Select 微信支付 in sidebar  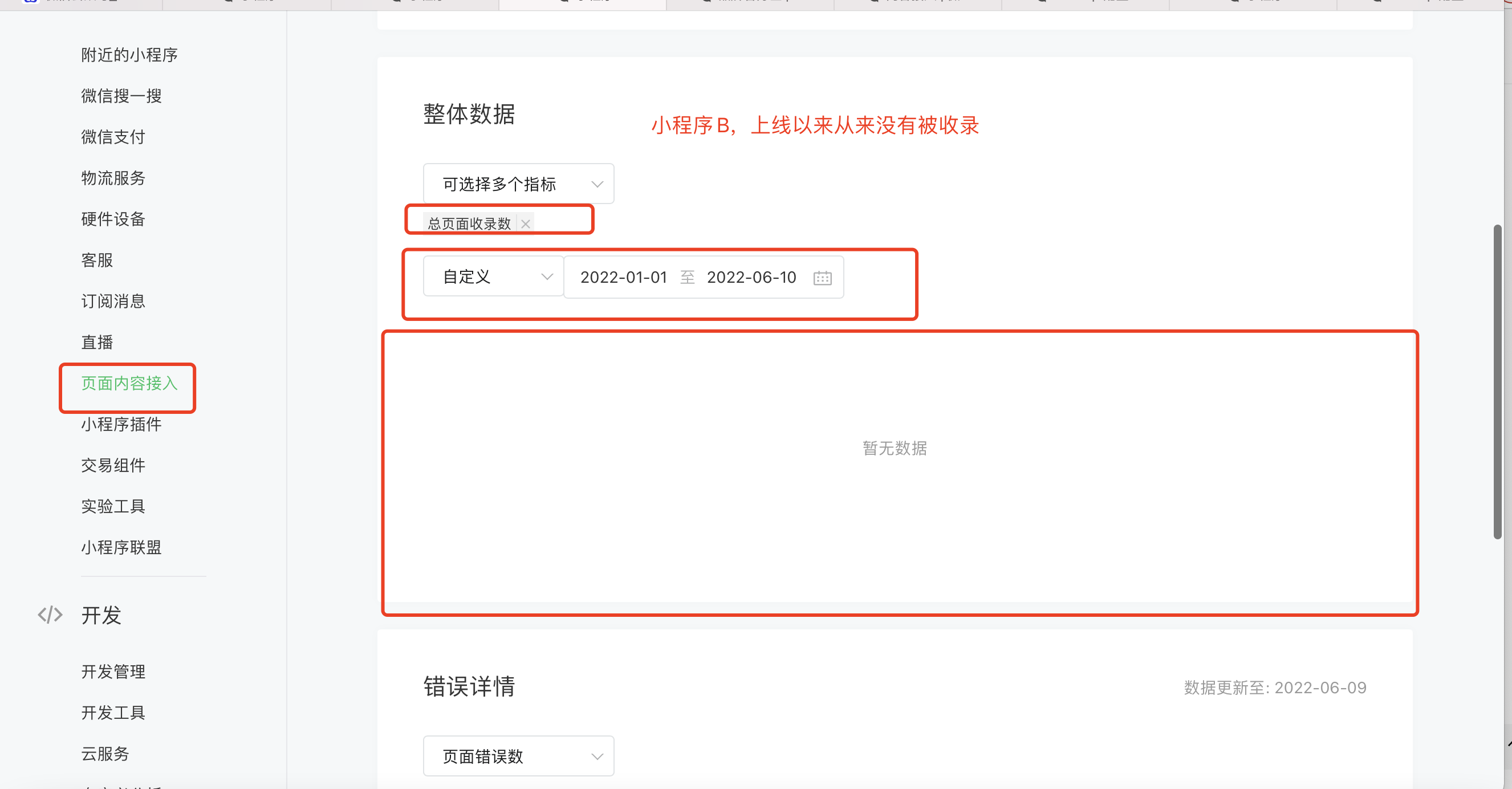point(113,137)
